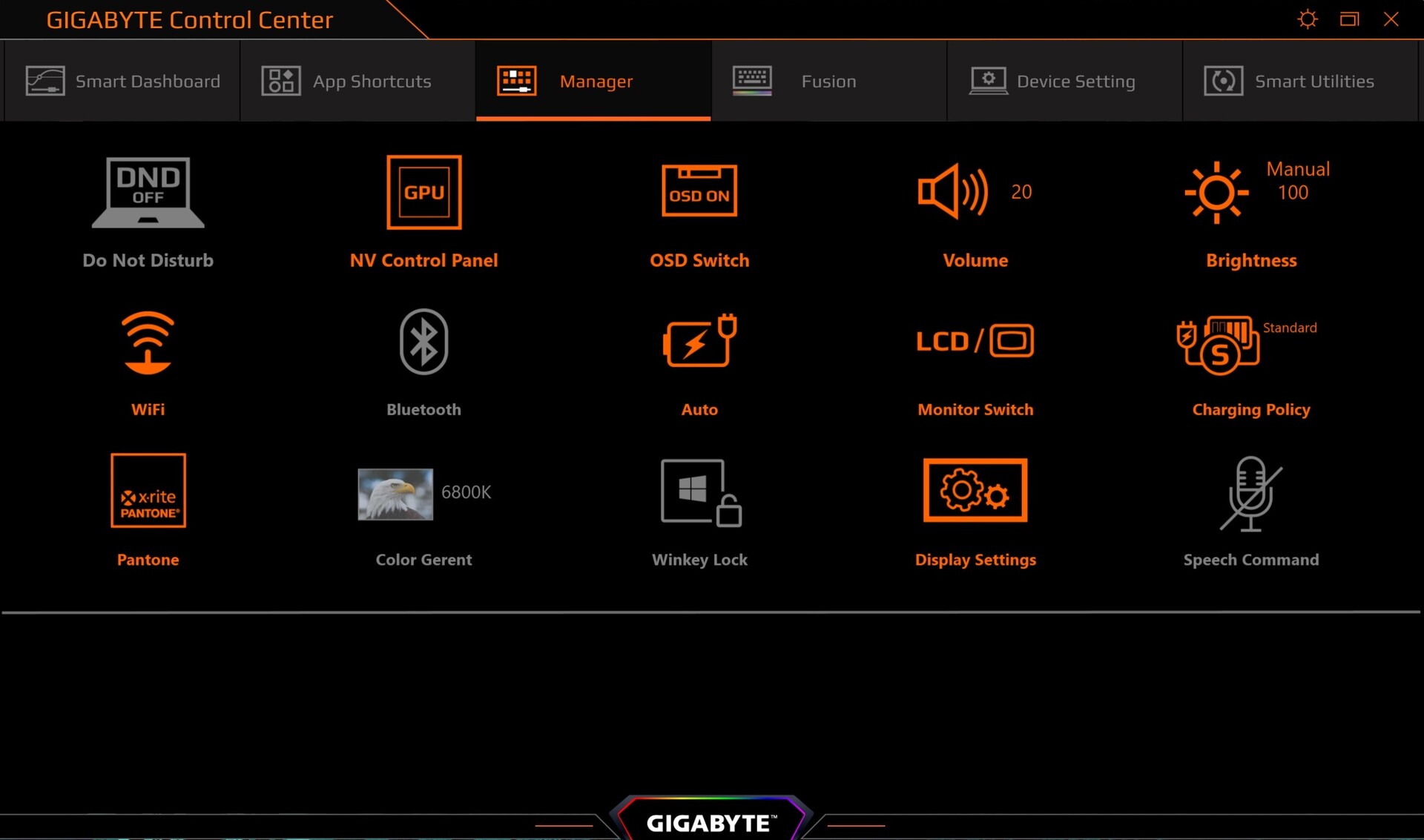Maximize the Control Center window
Screen dimensions: 1424x840
1349,19
